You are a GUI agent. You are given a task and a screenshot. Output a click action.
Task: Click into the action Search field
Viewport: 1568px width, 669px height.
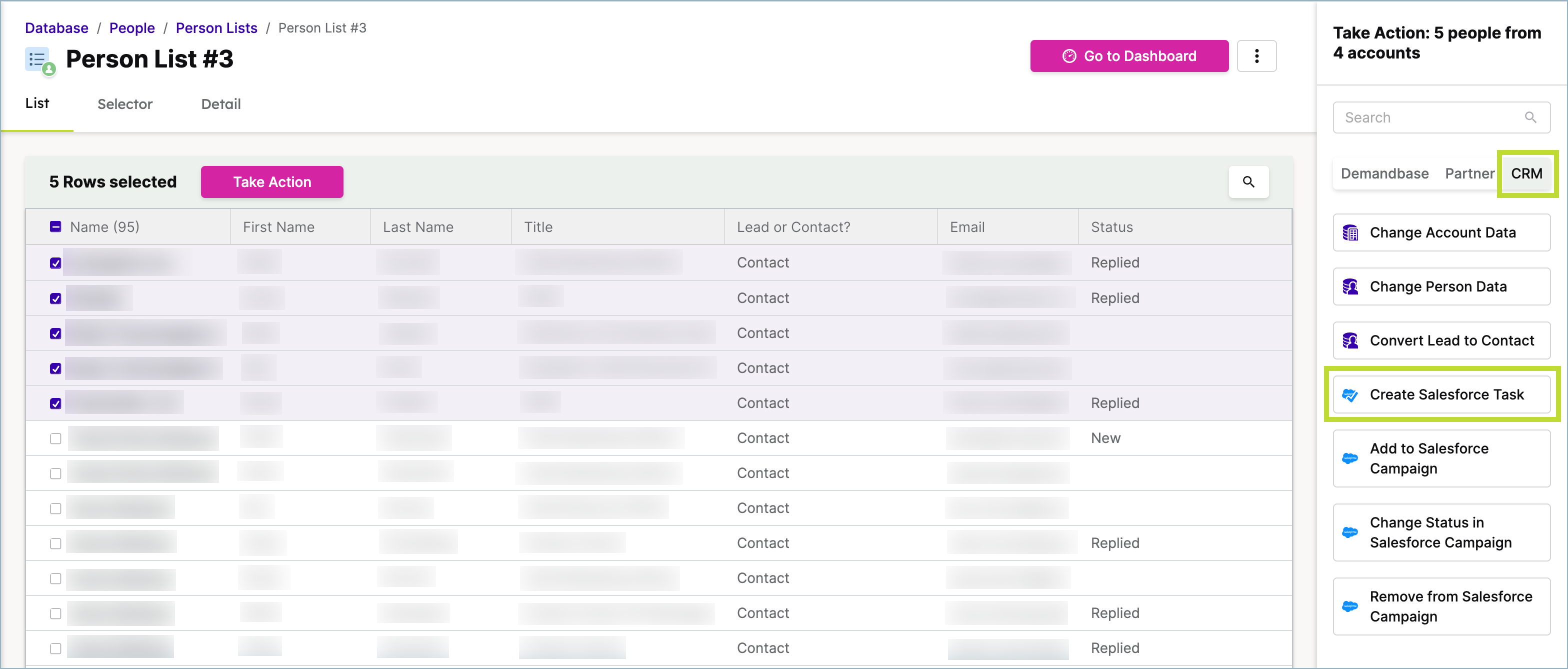(1441, 117)
